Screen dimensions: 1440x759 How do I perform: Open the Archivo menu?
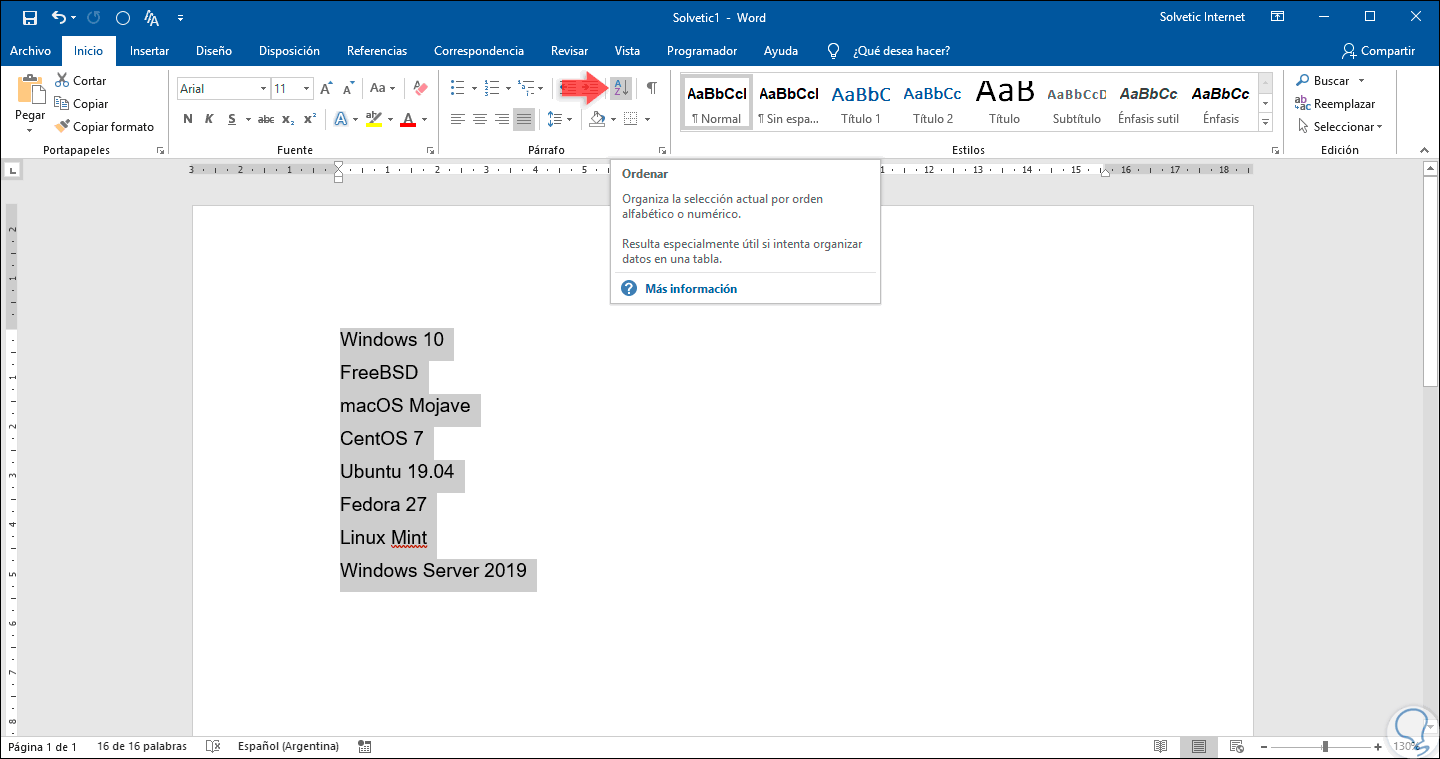(x=30, y=51)
